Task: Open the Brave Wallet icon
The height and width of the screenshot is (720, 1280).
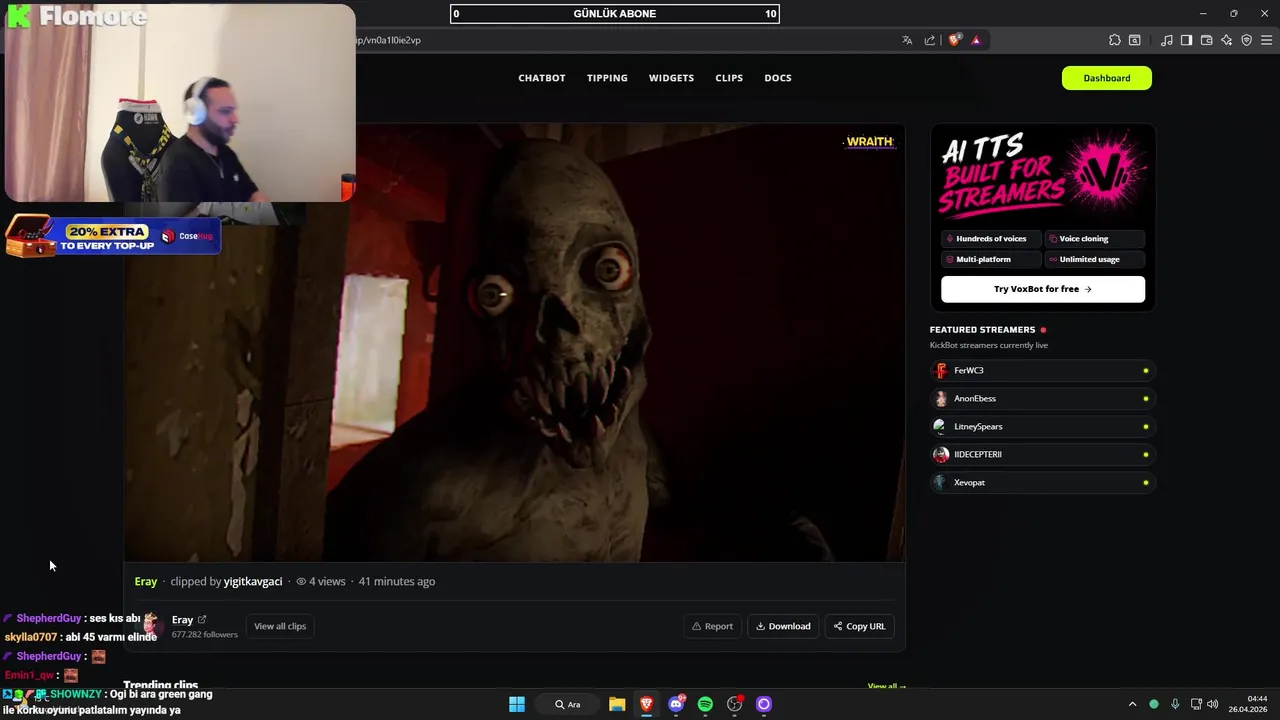Action: pyautogui.click(x=1206, y=40)
